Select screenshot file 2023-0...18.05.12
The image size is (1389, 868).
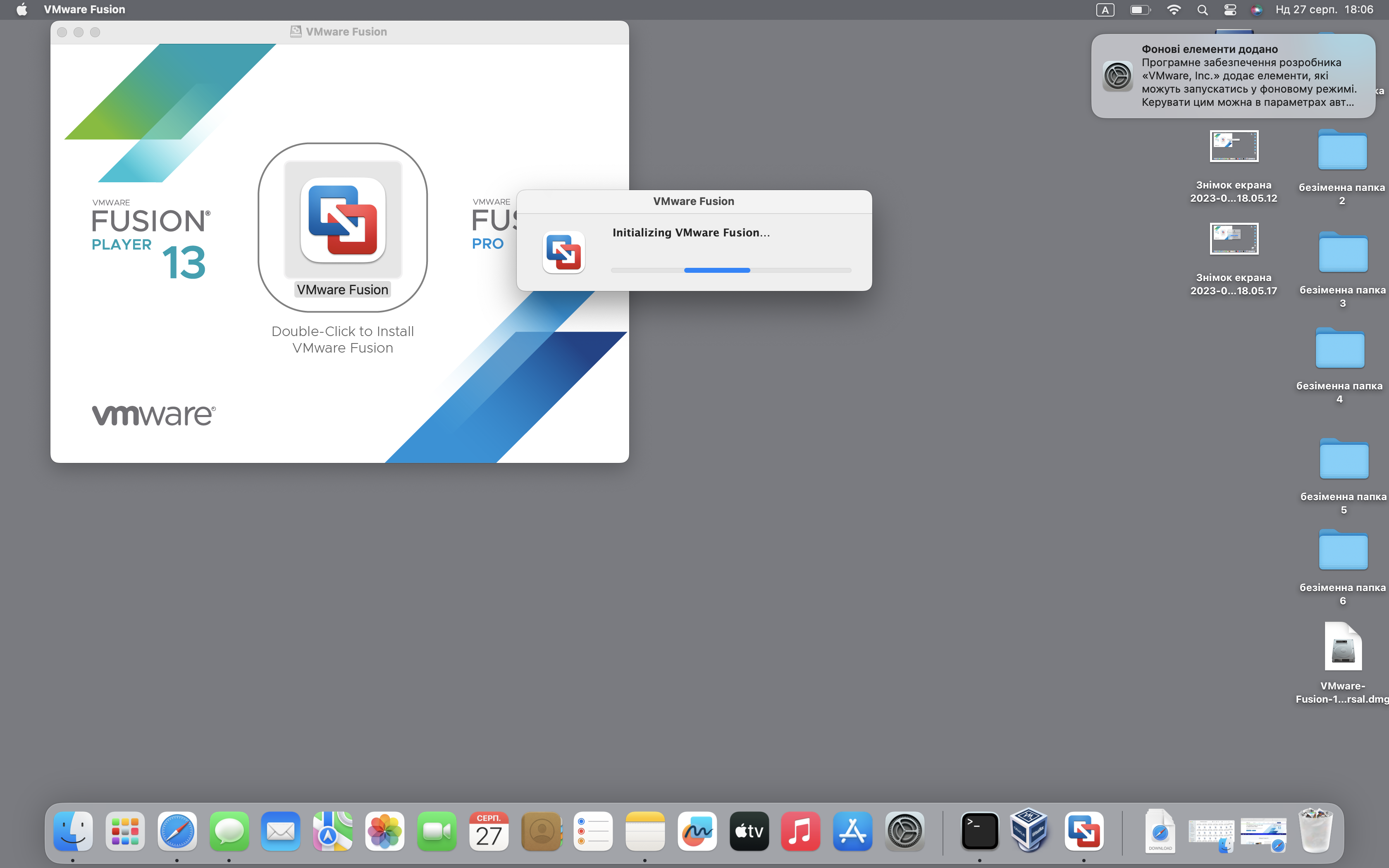click(x=1234, y=167)
